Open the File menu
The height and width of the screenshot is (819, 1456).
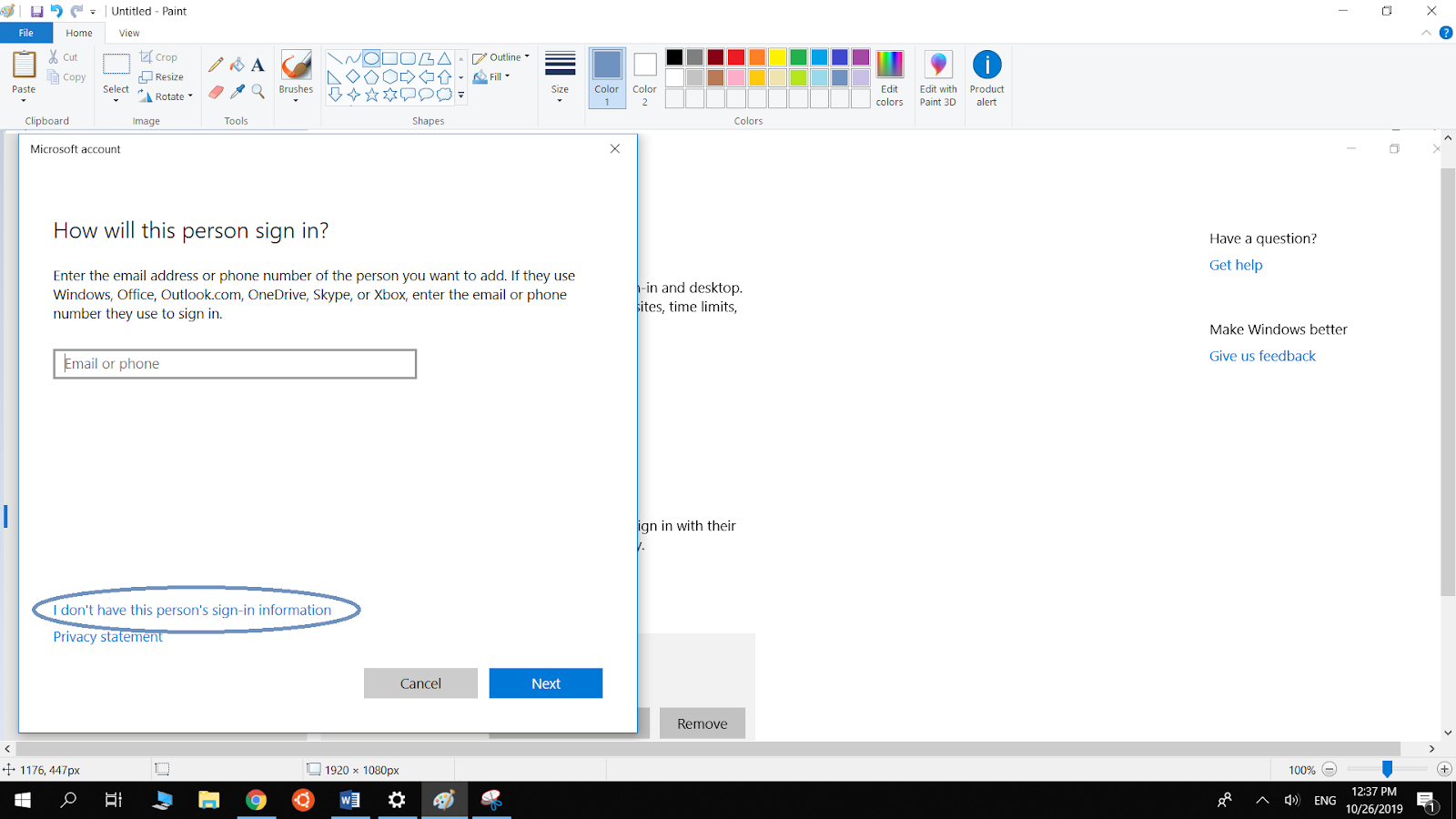click(x=26, y=33)
